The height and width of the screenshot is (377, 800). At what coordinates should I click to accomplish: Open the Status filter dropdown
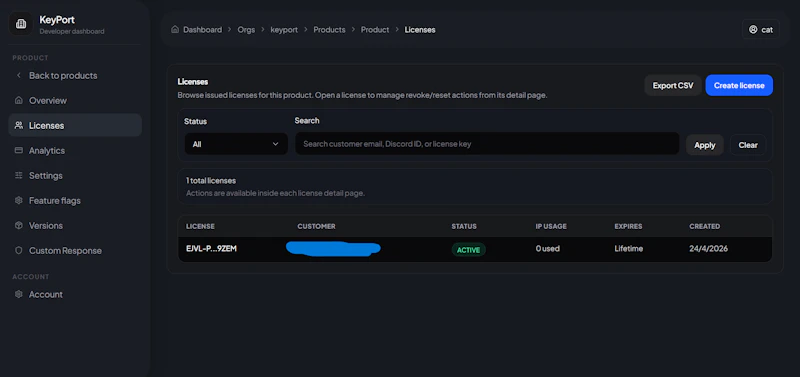pyautogui.click(x=236, y=144)
